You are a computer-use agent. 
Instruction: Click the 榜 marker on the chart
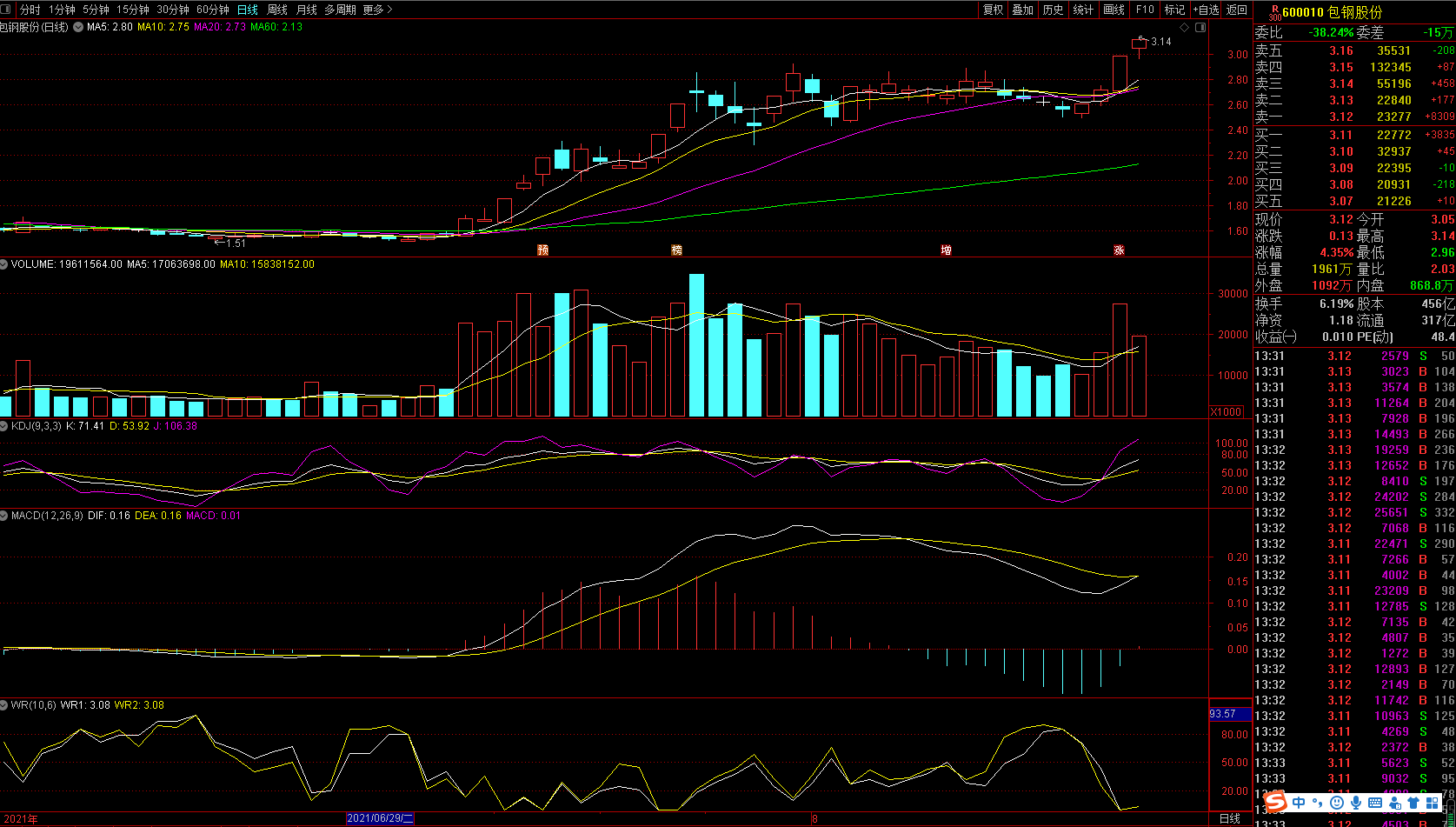677,250
